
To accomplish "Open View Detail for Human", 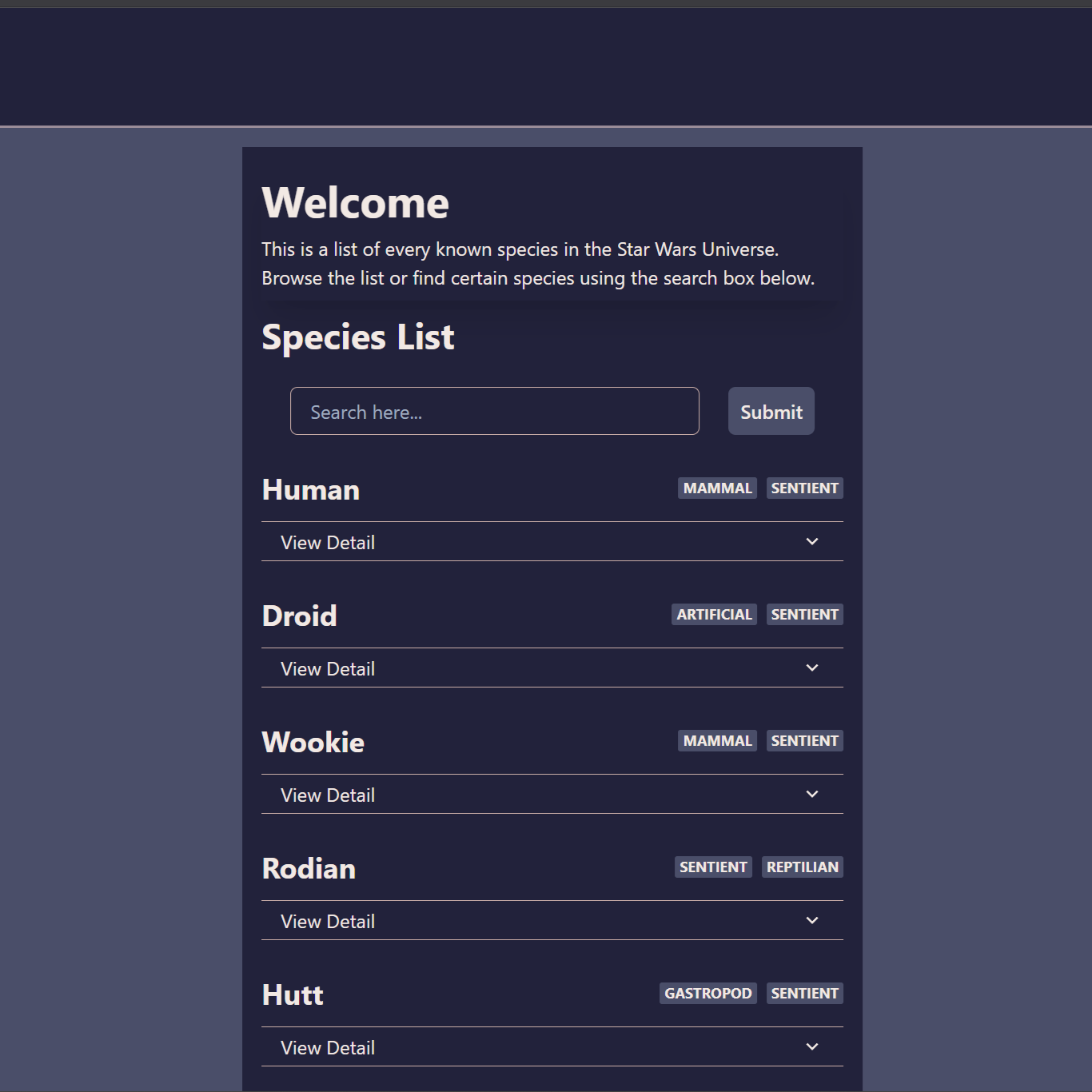I will click(327, 541).
